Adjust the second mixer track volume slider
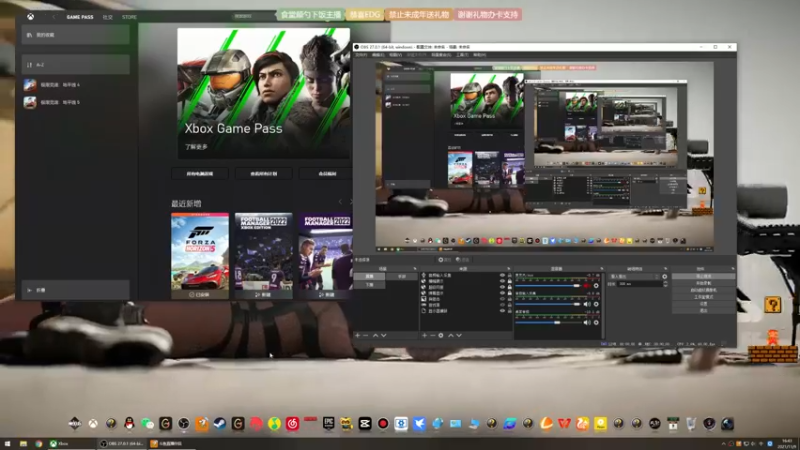This screenshot has width=800, height=450. [x=548, y=304]
